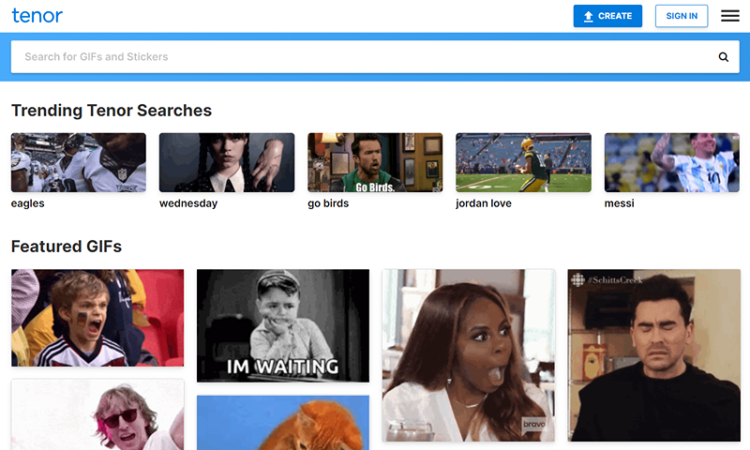
Task: Open the IM WAITING black-and-white GIF
Action: coord(283,326)
